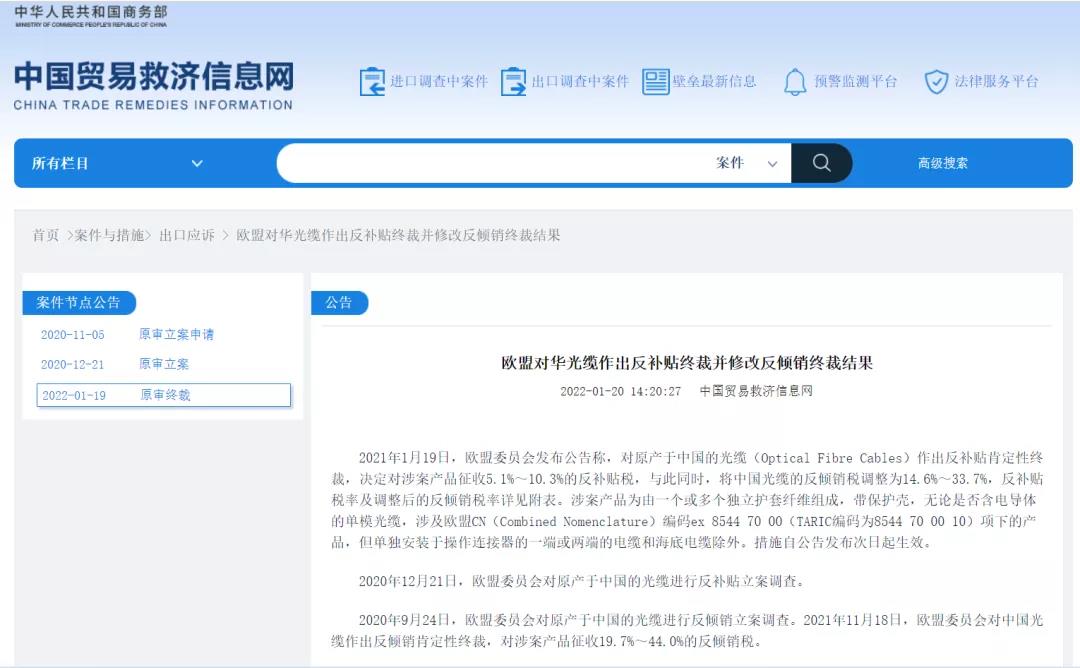
Task: Go to 首页 breadcrumb
Action: pyautogui.click(x=45, y=236)
